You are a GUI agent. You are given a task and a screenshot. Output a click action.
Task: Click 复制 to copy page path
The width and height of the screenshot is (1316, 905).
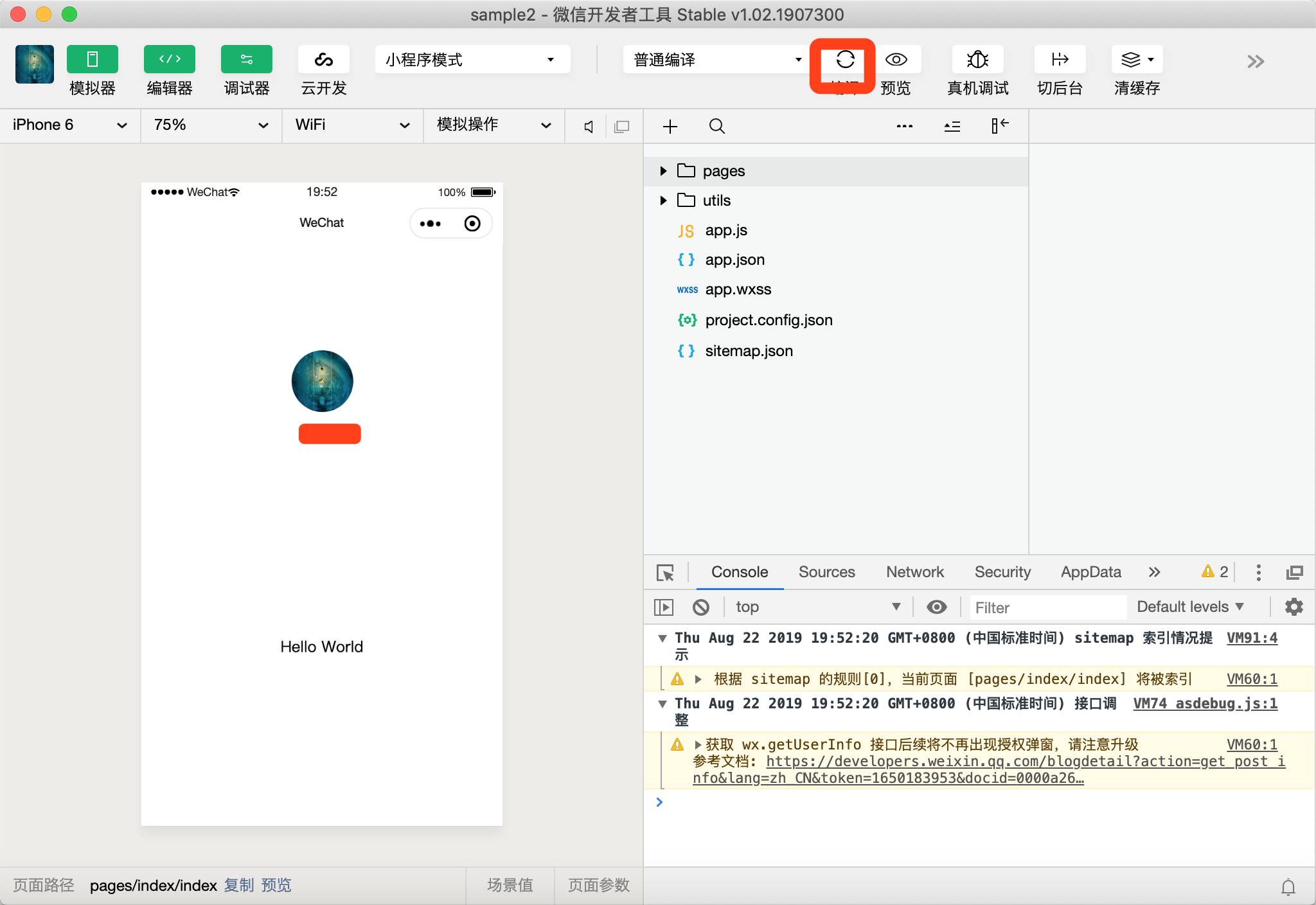pyautogui.click(x=239, y=885)
